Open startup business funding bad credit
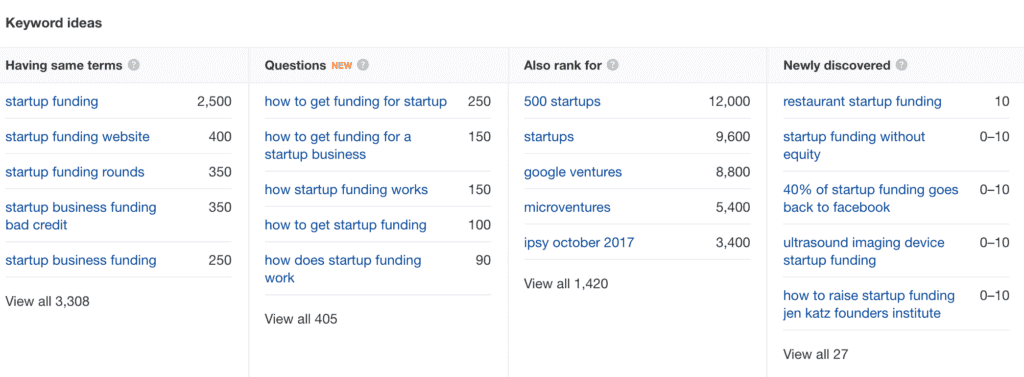 (80, 216)
